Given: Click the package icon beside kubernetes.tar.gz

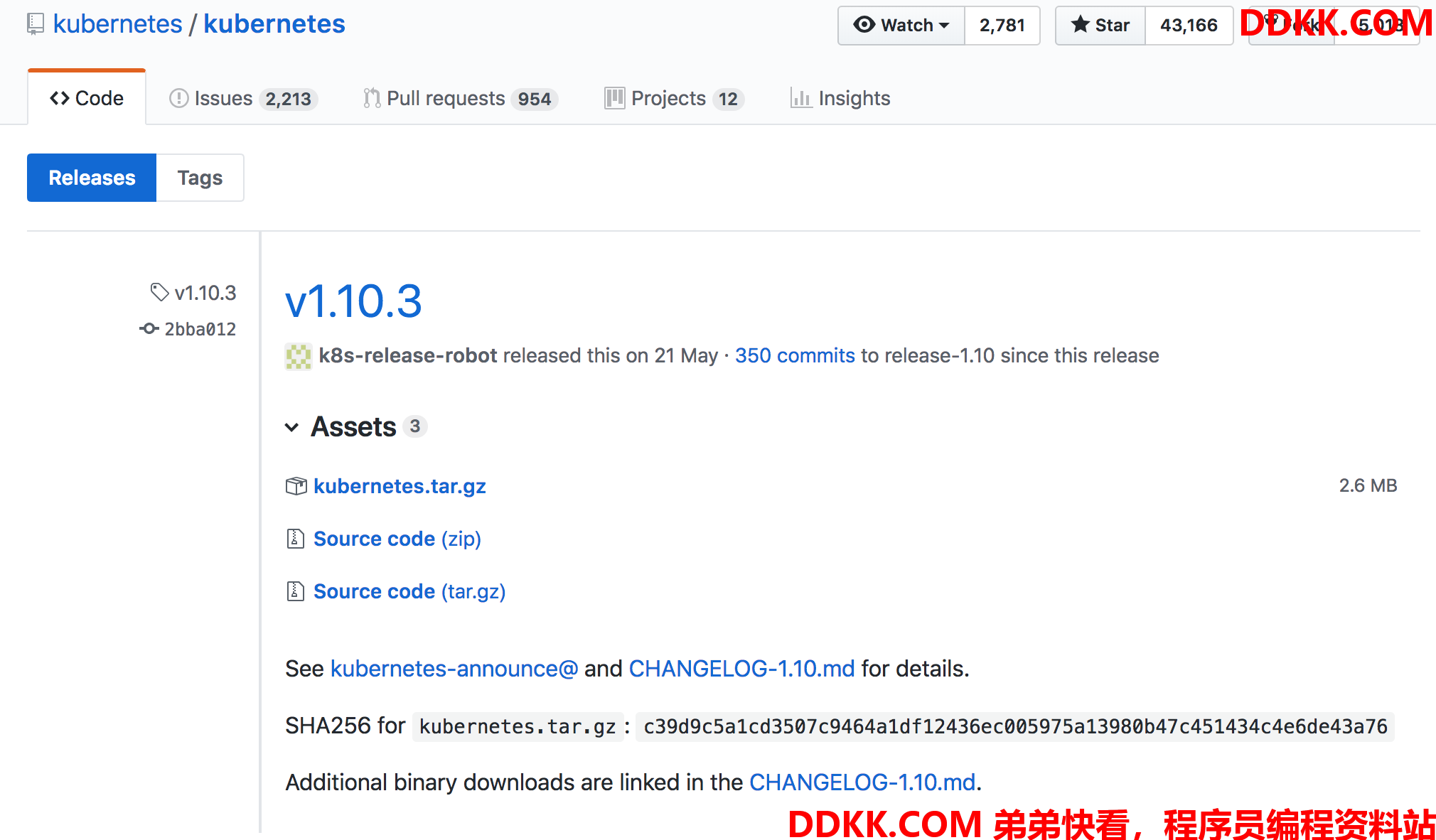Looking at the screenshot, I should tap(296, 486).
